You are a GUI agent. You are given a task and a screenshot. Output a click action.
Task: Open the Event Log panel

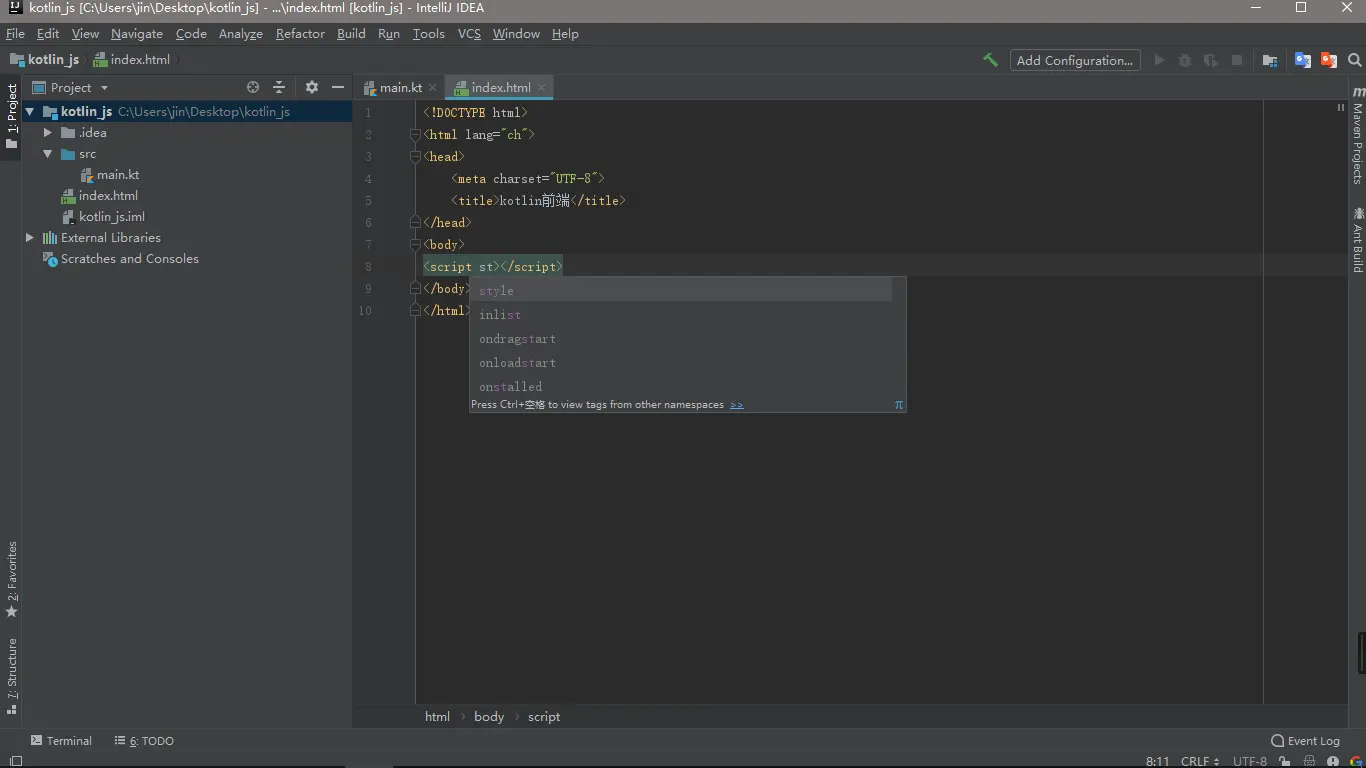coord(1305,741)
